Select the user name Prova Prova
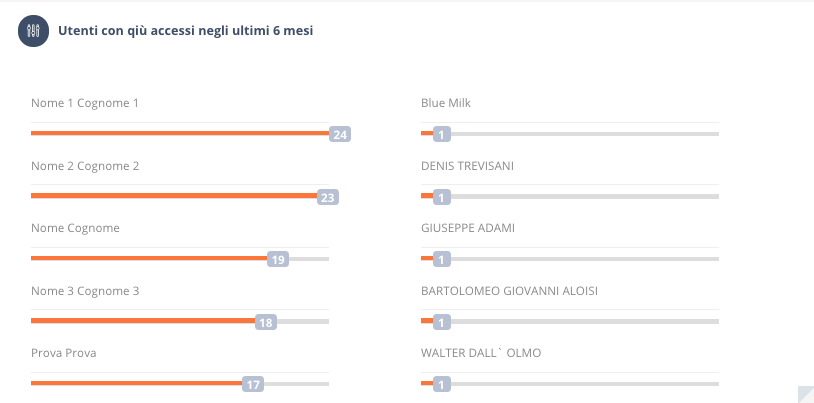This screenshot has width=814, height=403. tap(63, 353)
